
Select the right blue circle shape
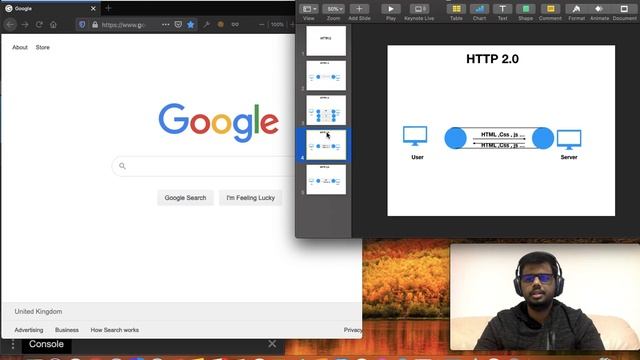543,138
